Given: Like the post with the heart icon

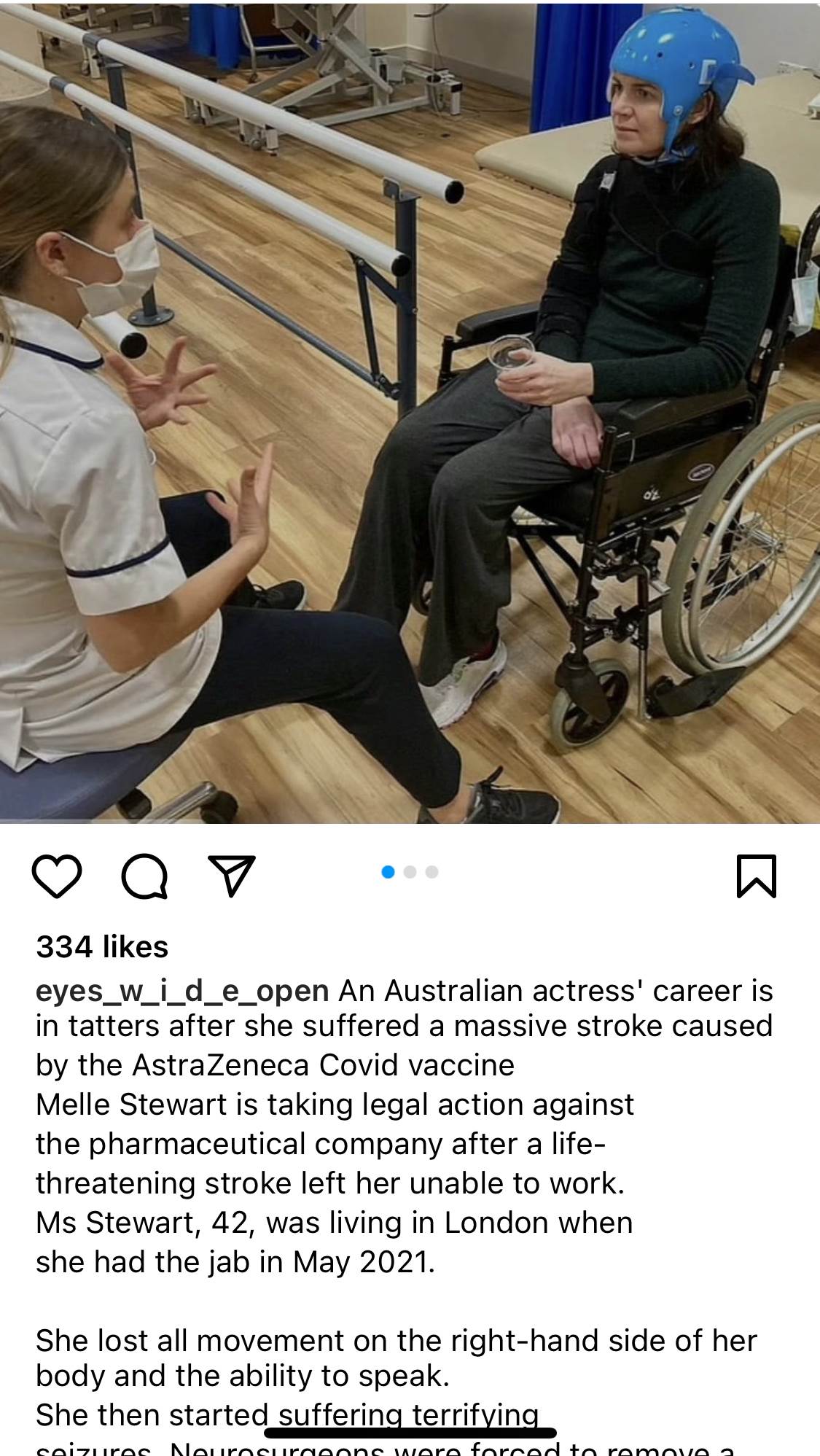Looking at the screenshot, I should 57,876.
